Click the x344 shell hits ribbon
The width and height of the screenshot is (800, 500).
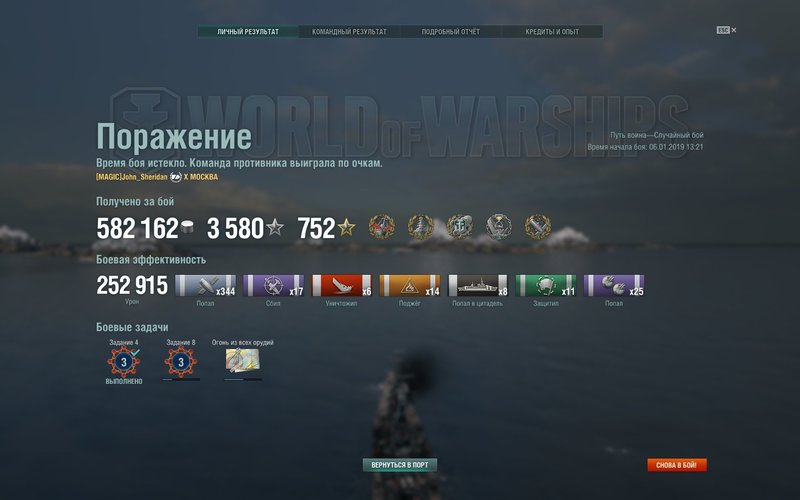[206, 285]
